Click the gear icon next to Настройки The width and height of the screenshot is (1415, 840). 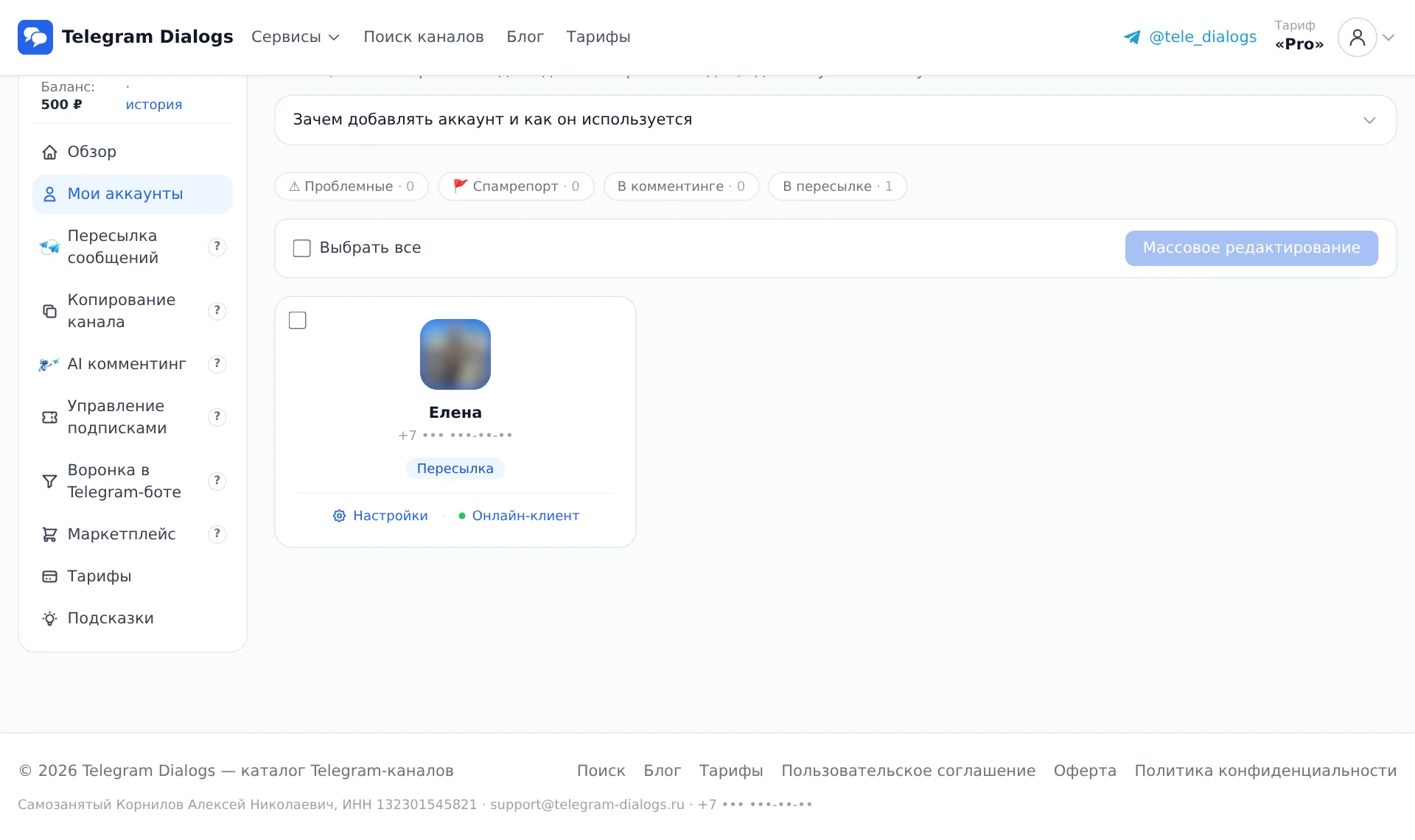tap(339, 517)
